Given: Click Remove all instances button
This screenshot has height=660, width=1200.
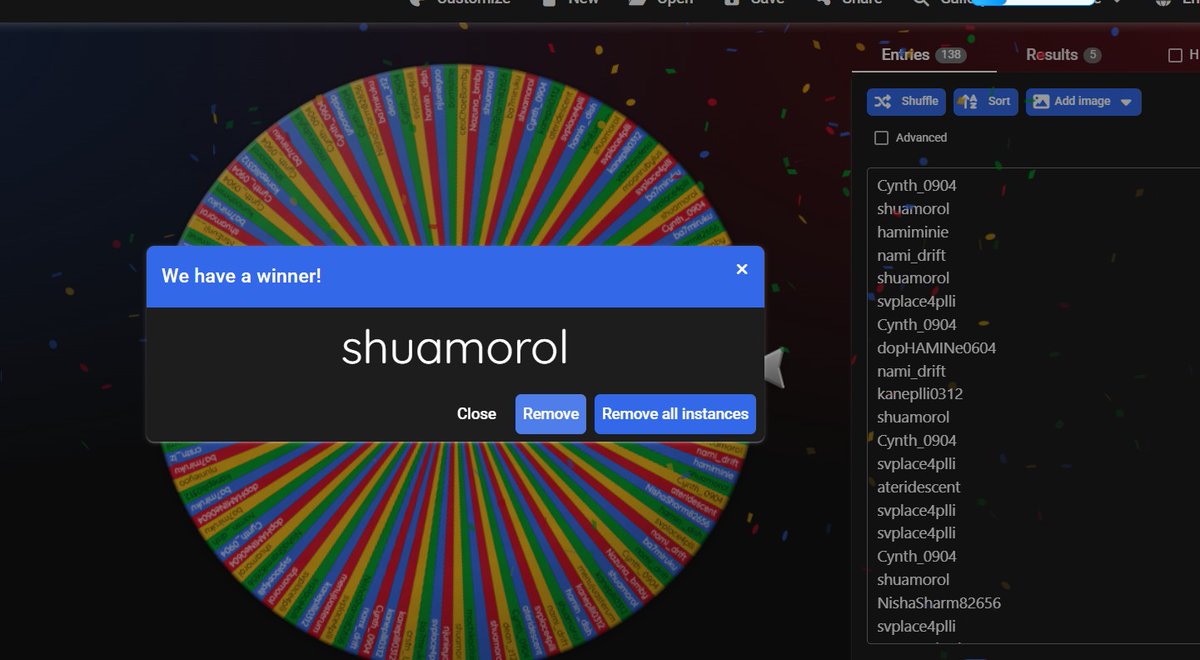Looking at the screenshot, I should [x=675, y=414].
